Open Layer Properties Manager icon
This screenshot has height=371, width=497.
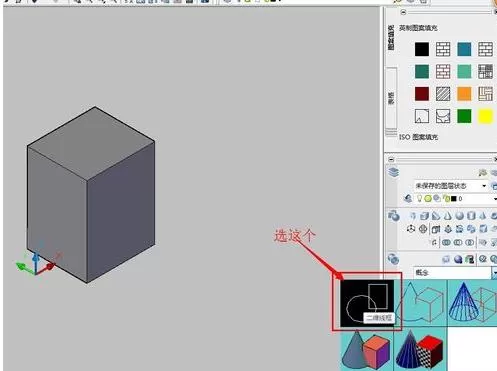[x=408, y=199]
